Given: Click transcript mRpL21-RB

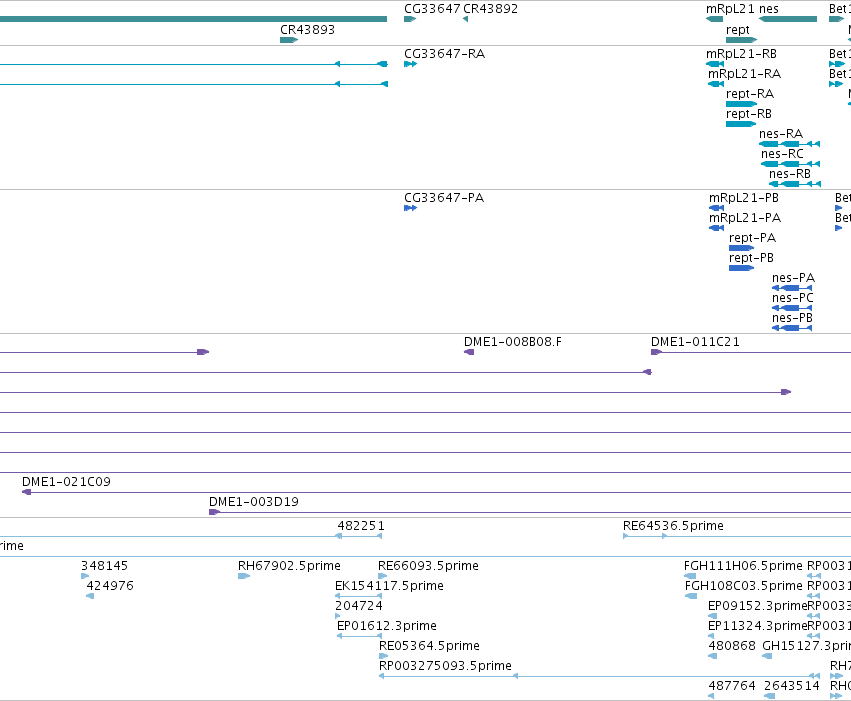Looking at the screenshot, I should click(741, 54).
